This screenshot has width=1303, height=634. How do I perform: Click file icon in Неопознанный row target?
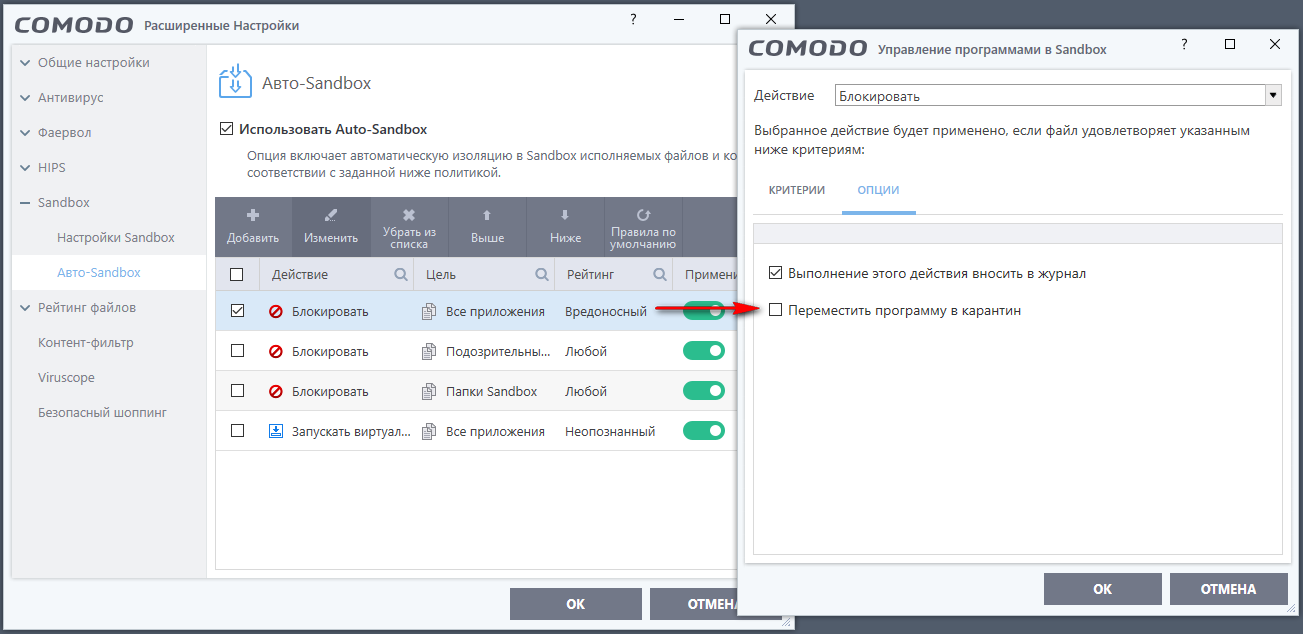click(x=429, y=432)
